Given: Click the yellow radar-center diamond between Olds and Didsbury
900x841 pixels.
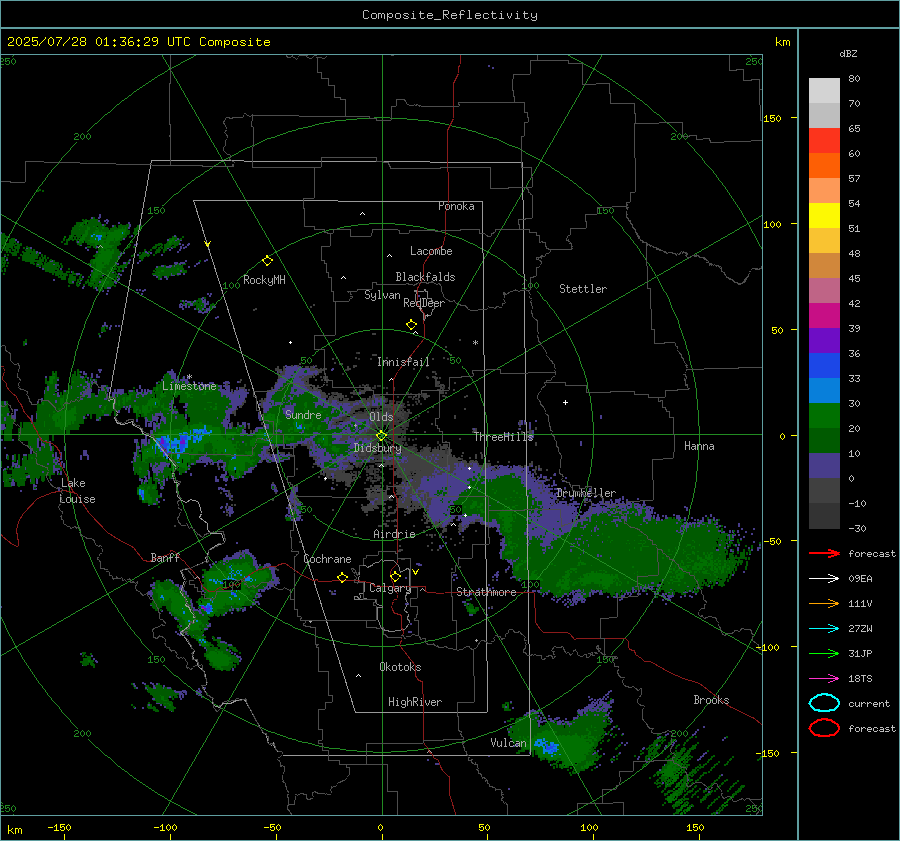Looking at the screenshot, I should pos(381,436).
